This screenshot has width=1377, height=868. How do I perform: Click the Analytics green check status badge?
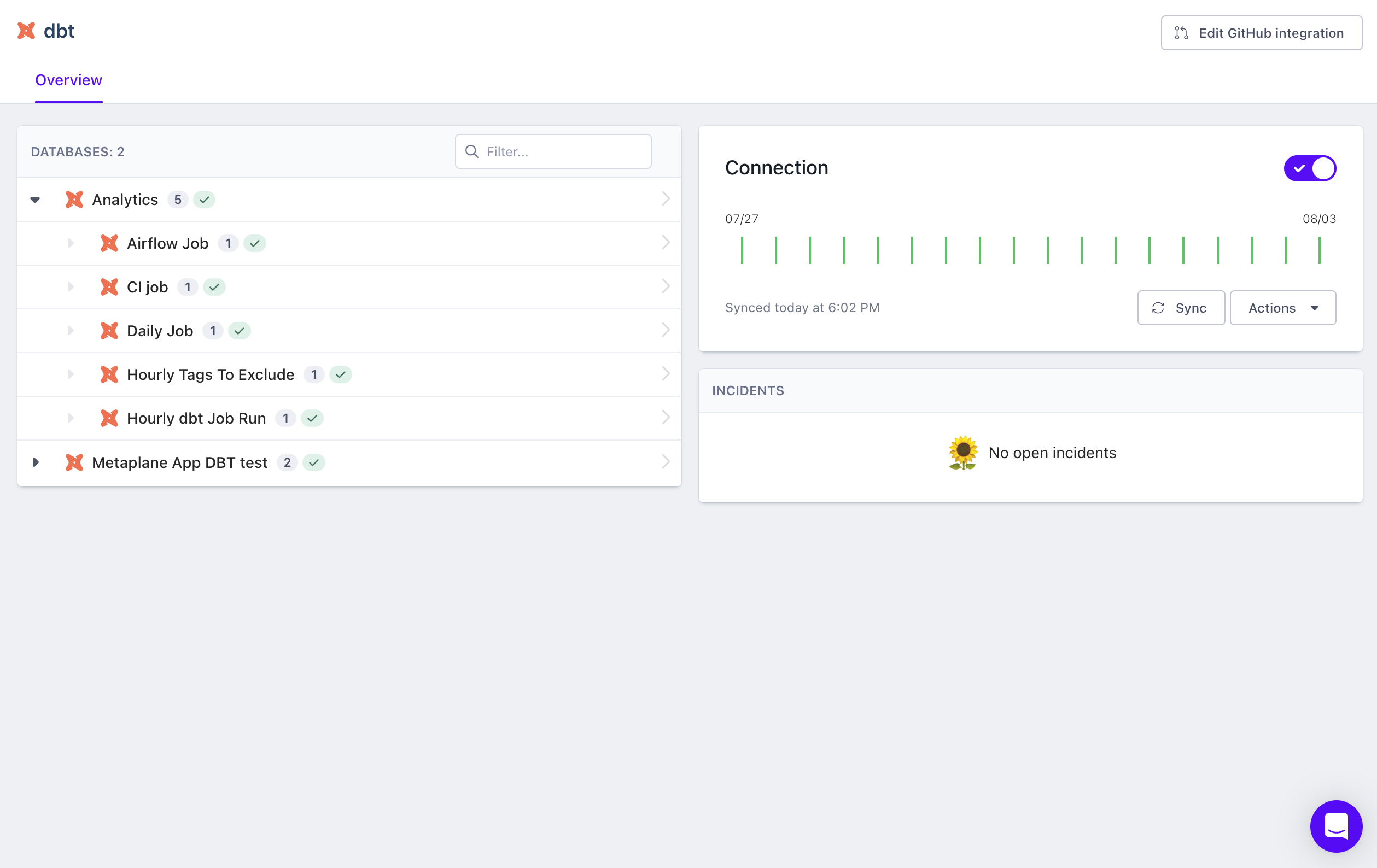(x=204, y=200)
